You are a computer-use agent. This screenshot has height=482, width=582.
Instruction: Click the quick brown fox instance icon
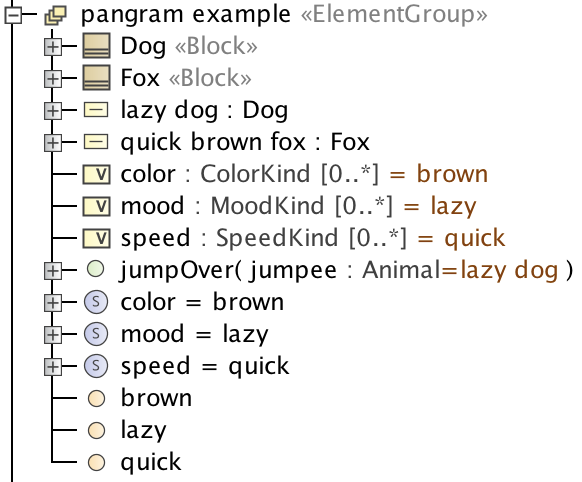96,142
